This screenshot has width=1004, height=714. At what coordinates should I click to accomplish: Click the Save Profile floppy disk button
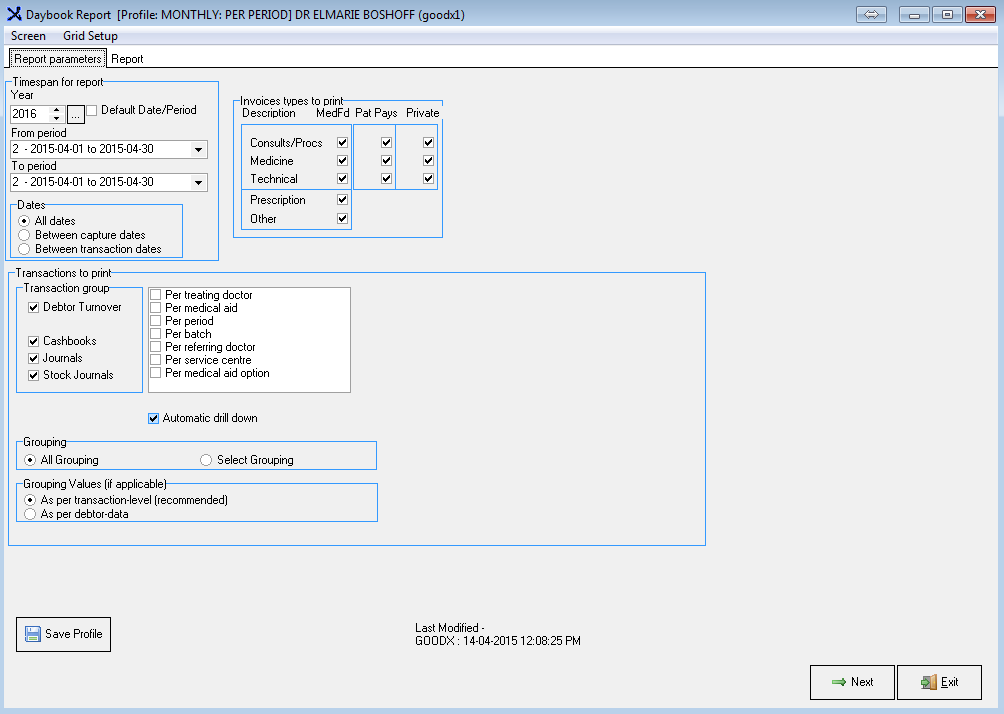pos(63,634)
